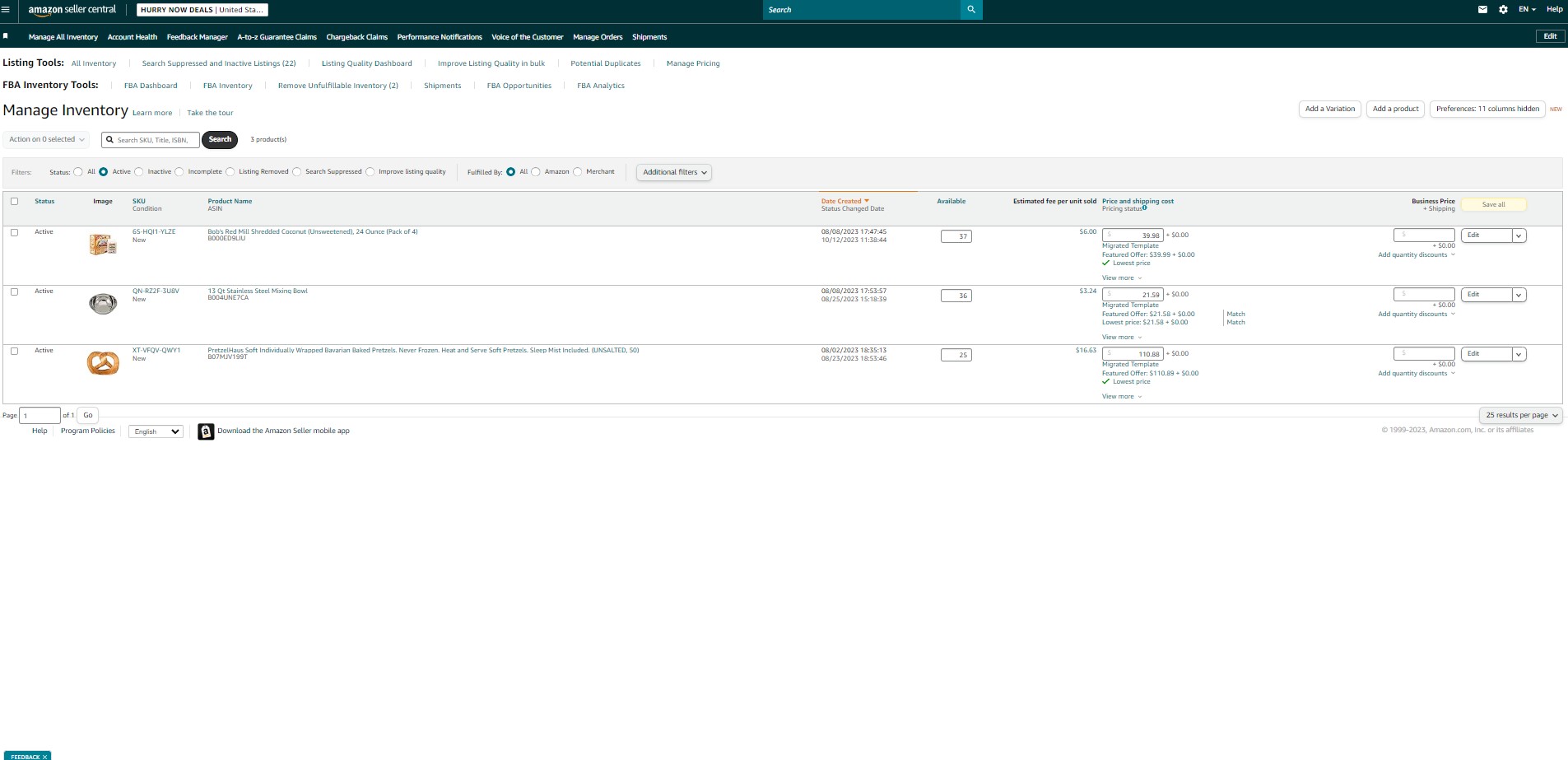The height and width of the screenshot is (760, 1568).
Task: Open the English footer language selector
Action: (x=156, y=431)
